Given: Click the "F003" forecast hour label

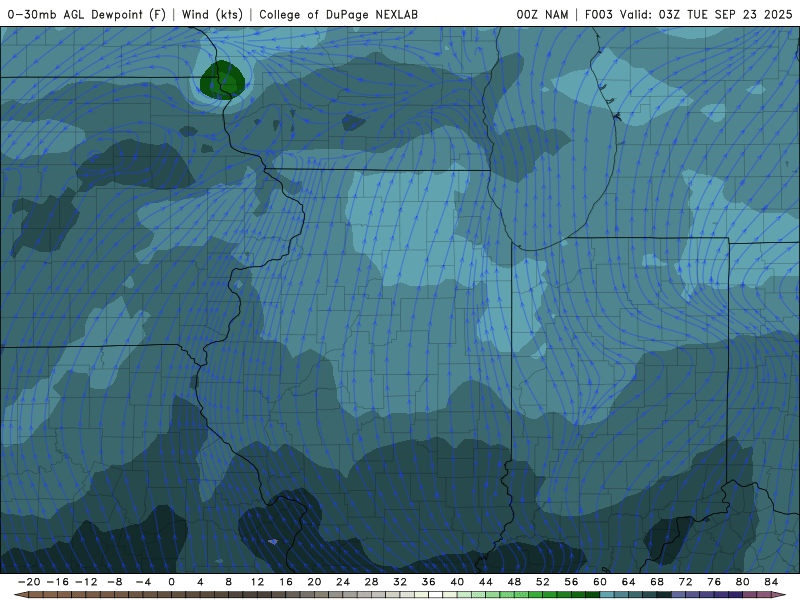Looking at the screenshot, I should (x=598, y=15).
